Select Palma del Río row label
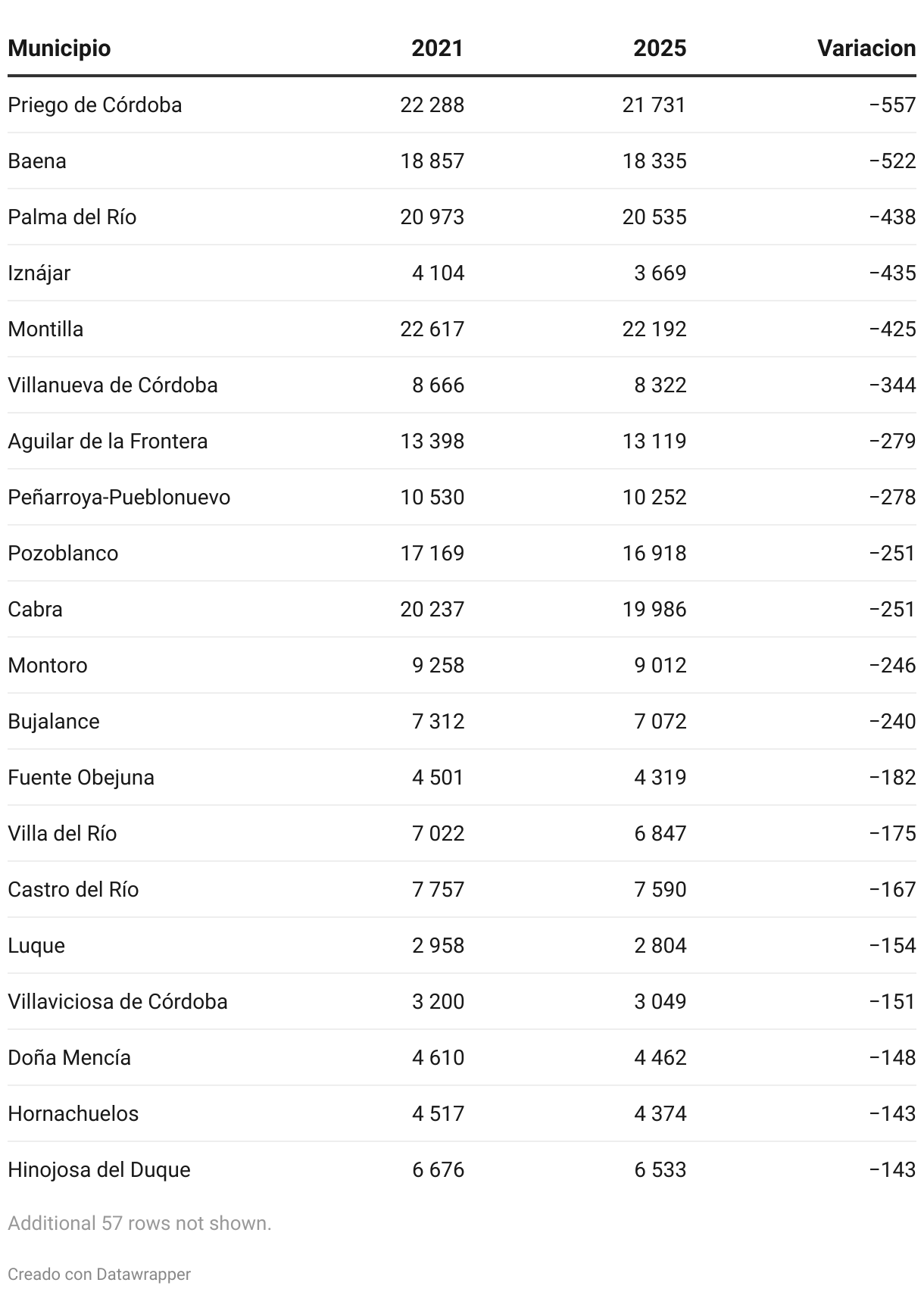 pyautogui.click(x=72, y=217)
